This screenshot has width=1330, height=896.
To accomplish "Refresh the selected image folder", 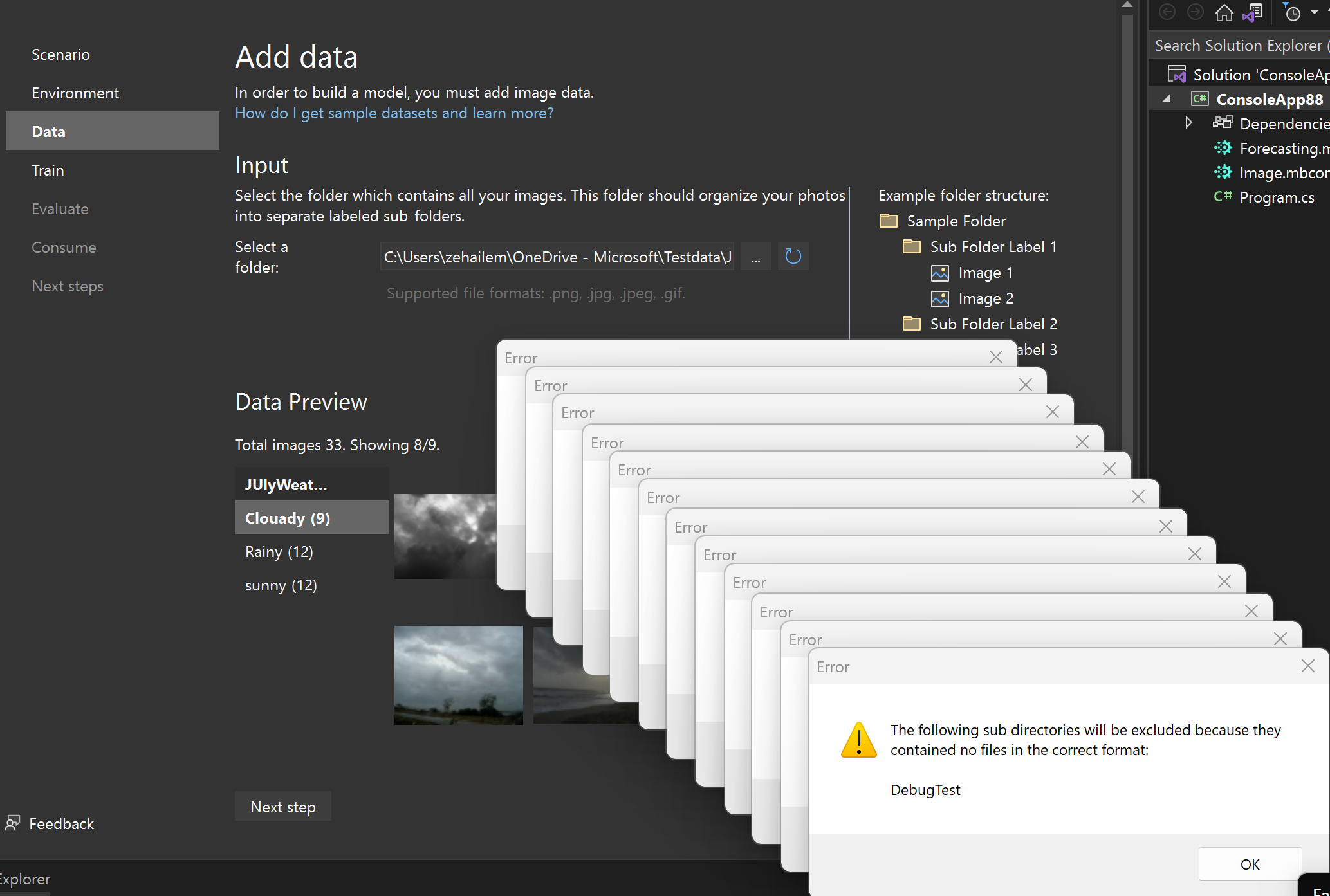I will [x=793, y=256].
